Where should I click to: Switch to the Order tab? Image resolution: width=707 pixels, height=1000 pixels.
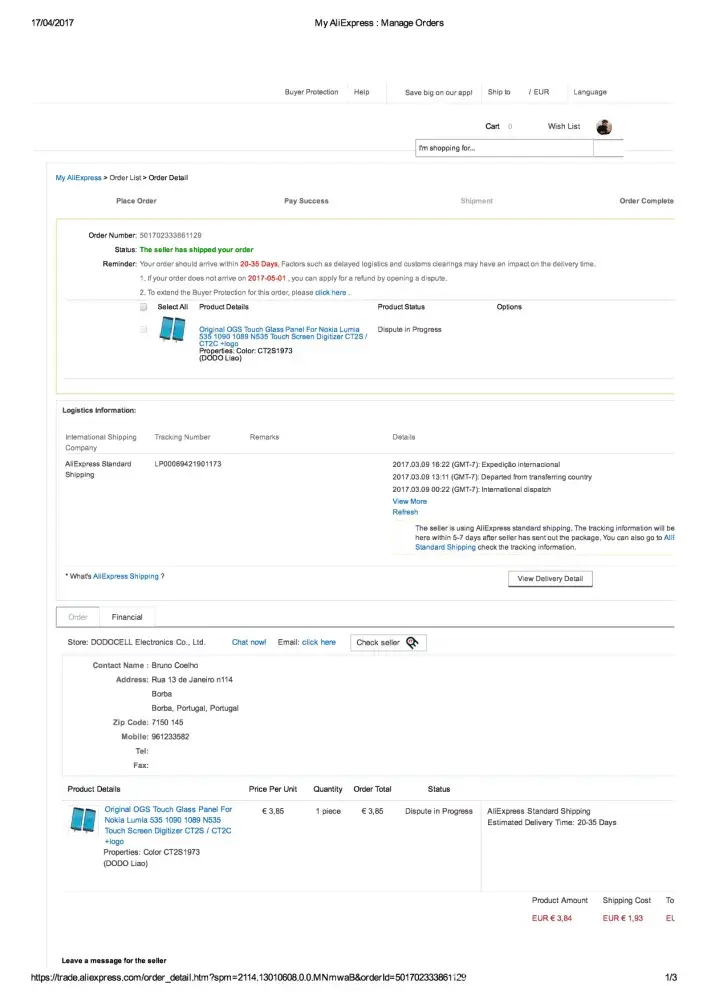(78, 617)
